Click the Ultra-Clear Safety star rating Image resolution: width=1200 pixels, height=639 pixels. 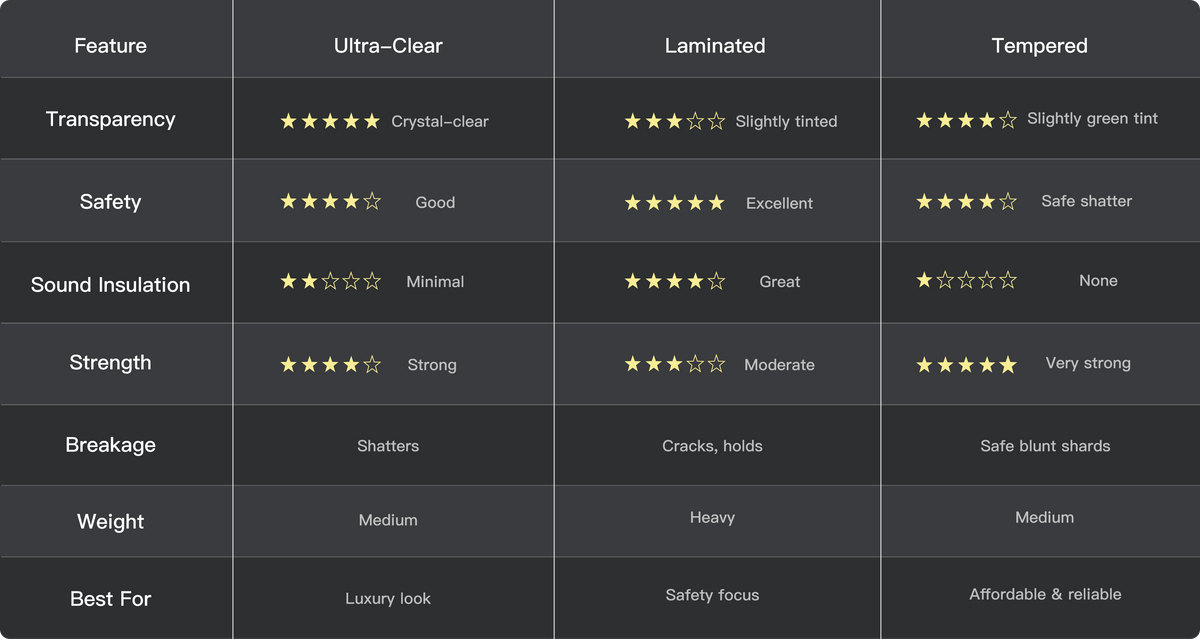click(x=330, y=202)
